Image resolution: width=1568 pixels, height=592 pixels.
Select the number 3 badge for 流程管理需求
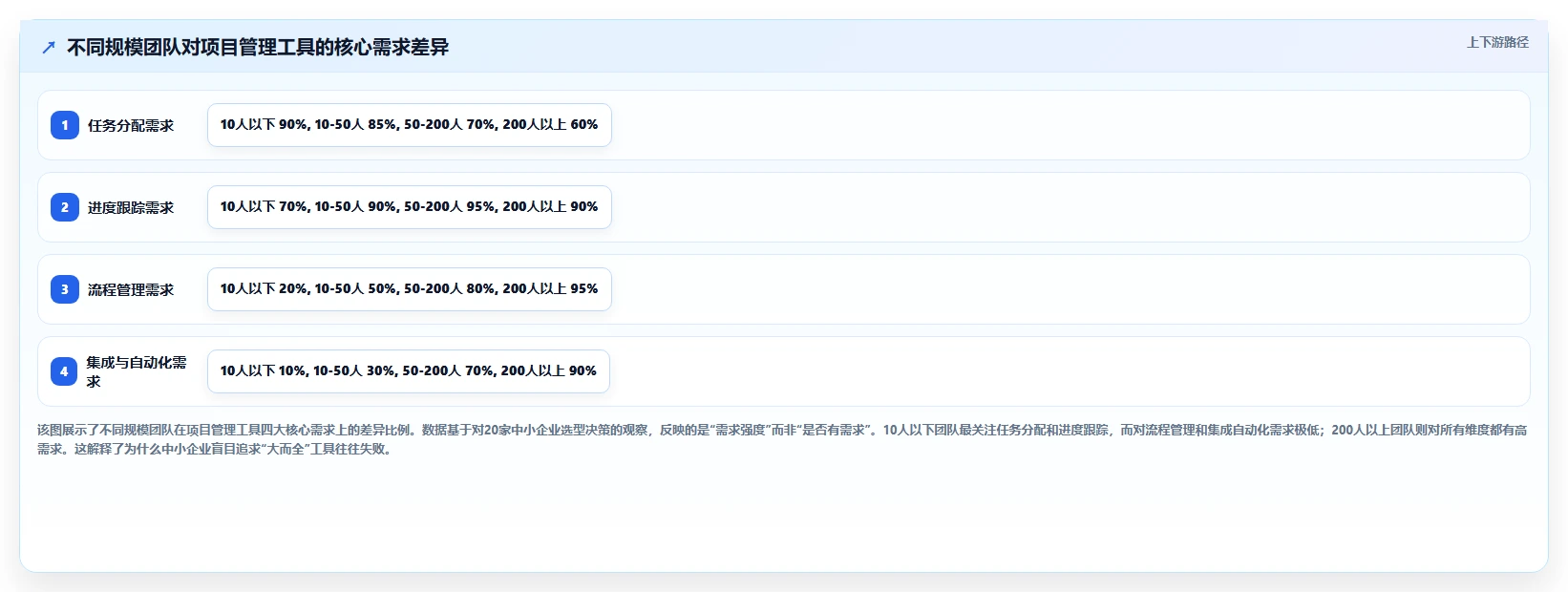pos(65,289)
